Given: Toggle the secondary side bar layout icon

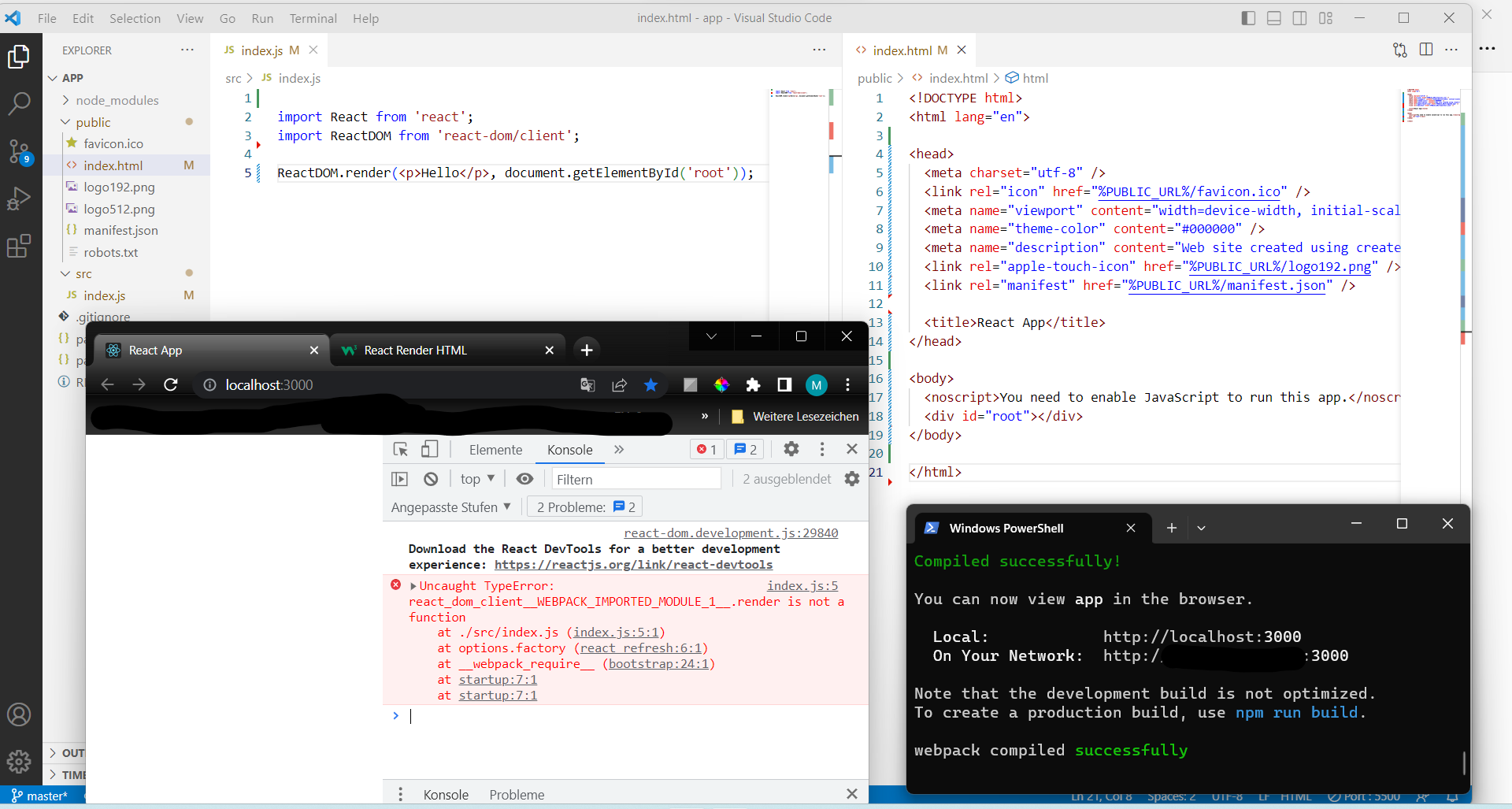Looking at the screenshot, I should 1300,17.
